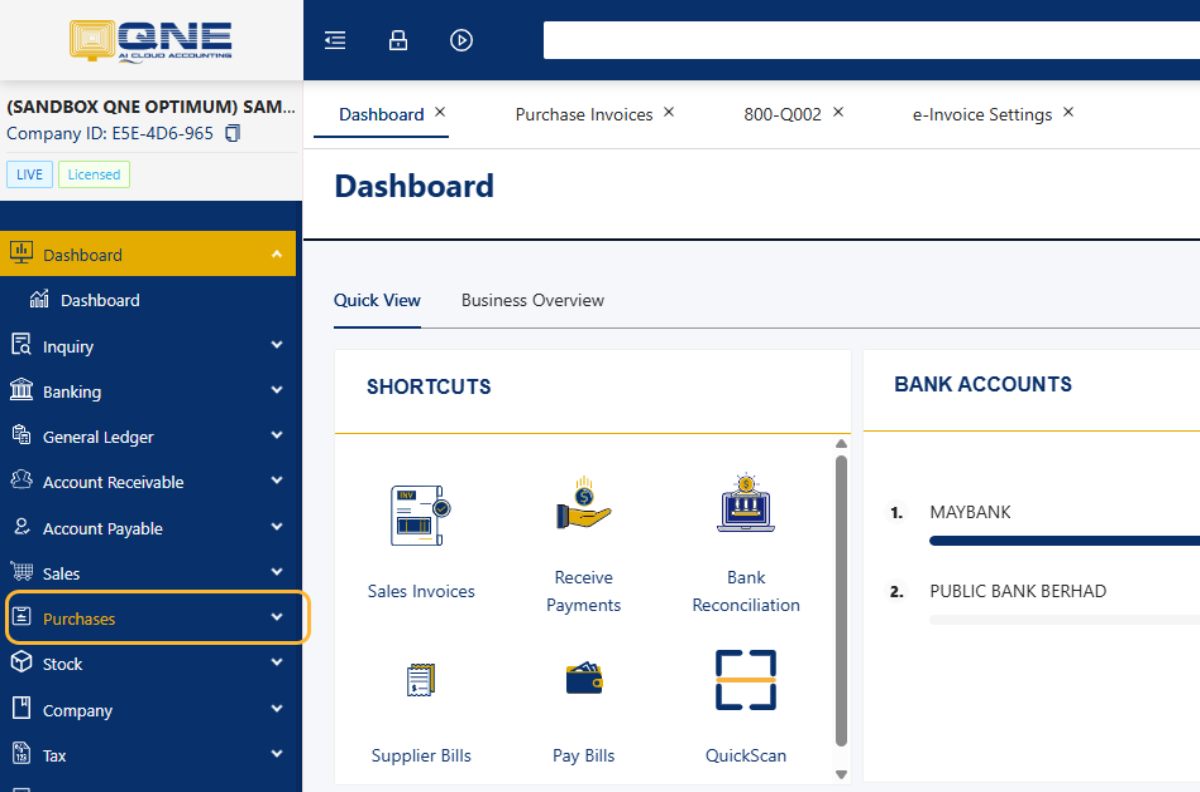The image size is (1200, 792).
Task: Click the Supplier Bills shortcut label
Action: coord(421,755)
